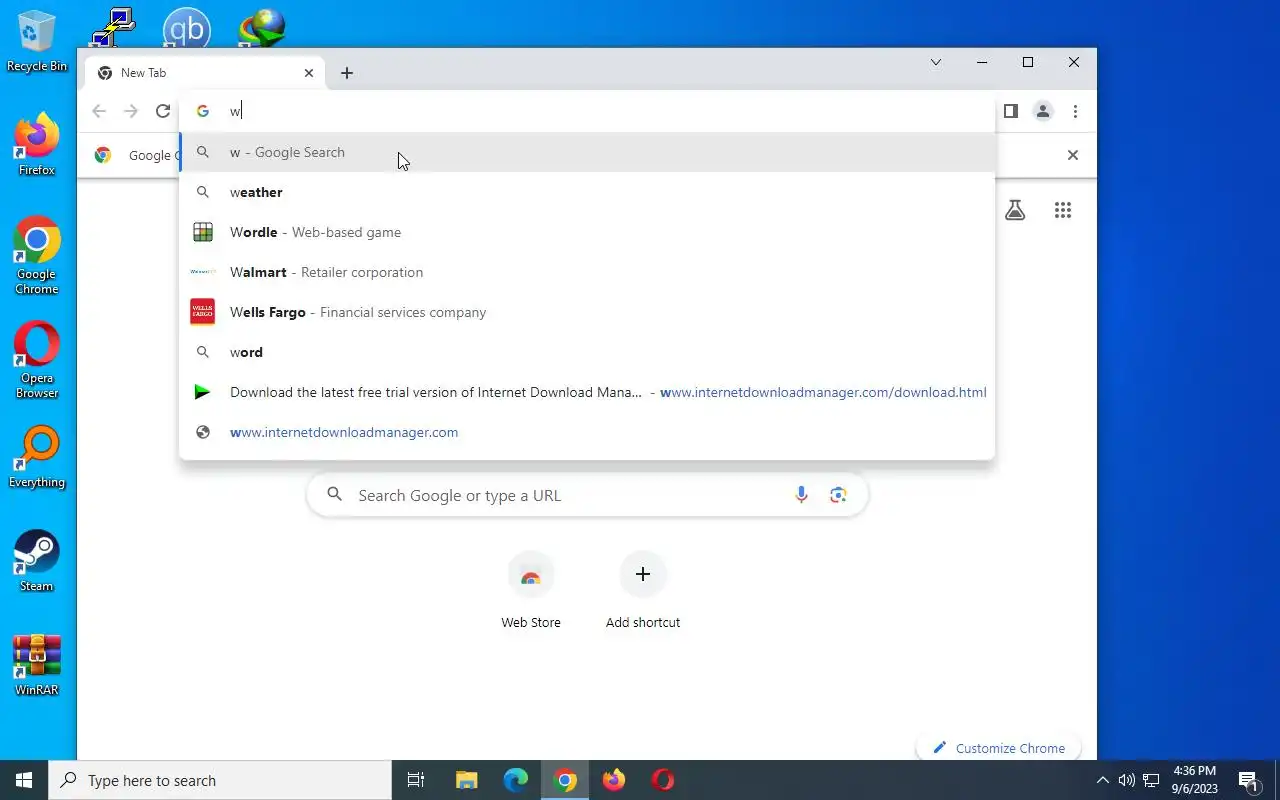Open the Google apps grid
Viewport: 1280px width, 800px height.
coord(1063,210)
